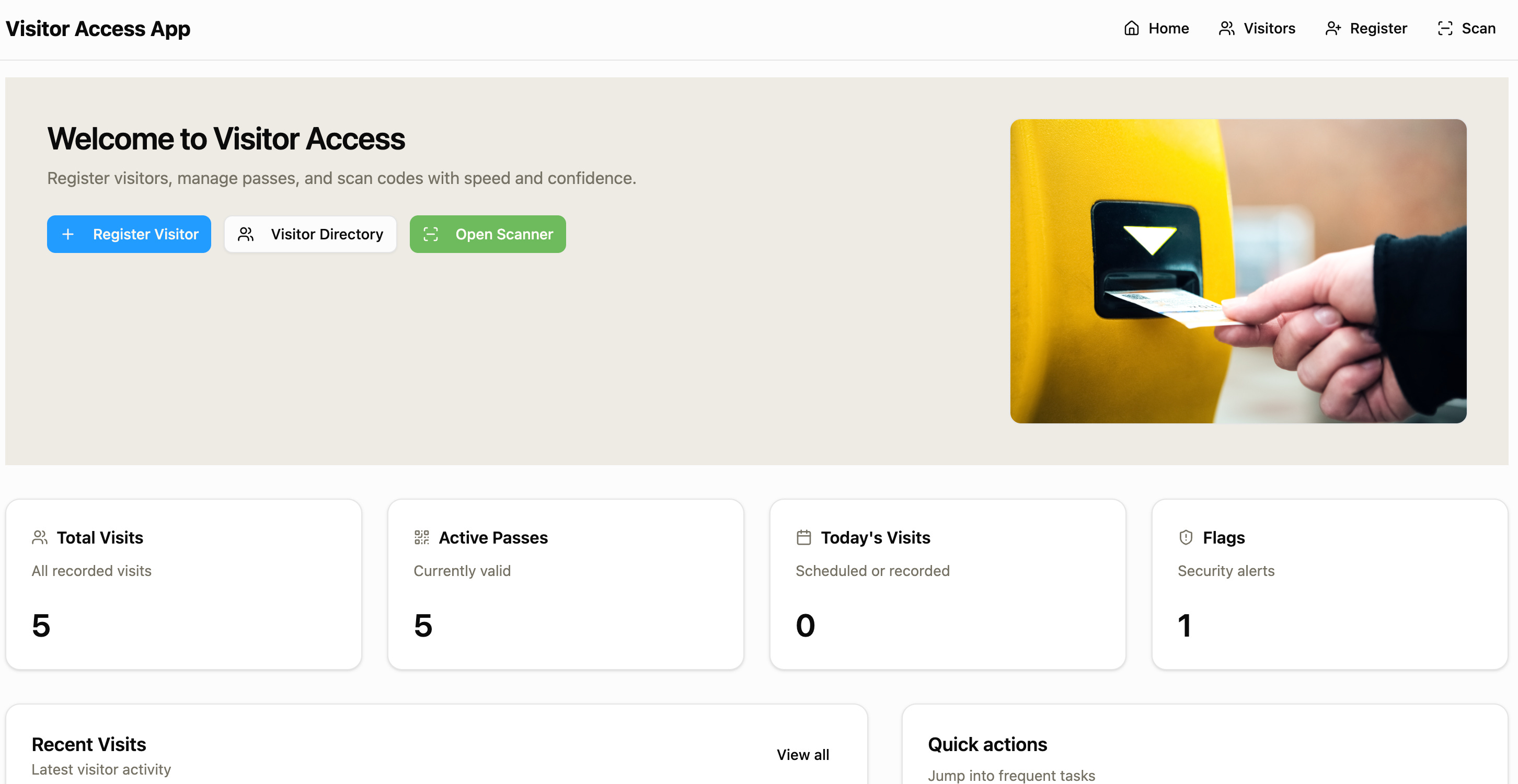Click the Home house icon in navbar

pos(1131,28)
